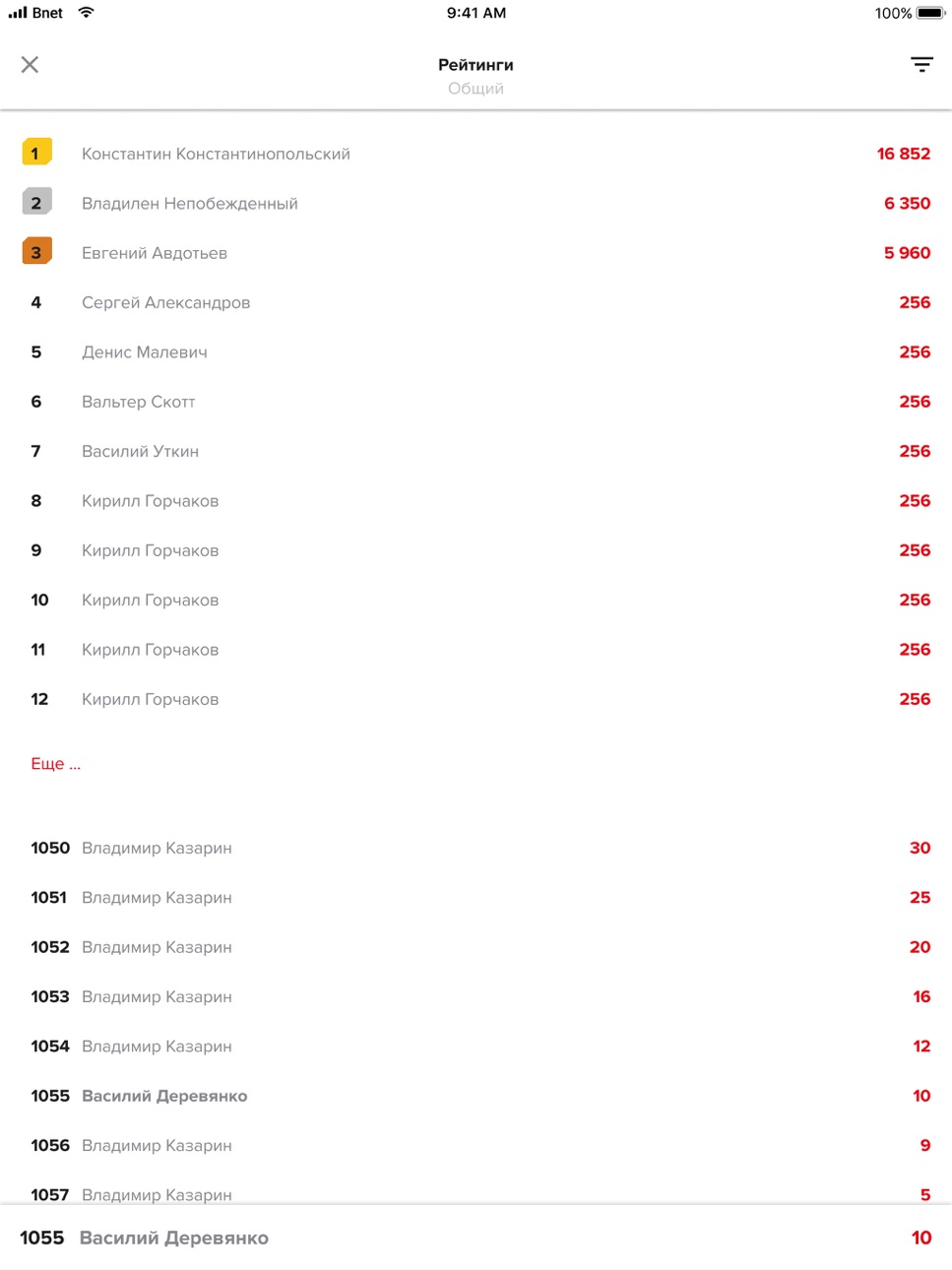Open the filter icon at top right
This screenshot has height=1270, width=952.
click(x=921, y=65)
